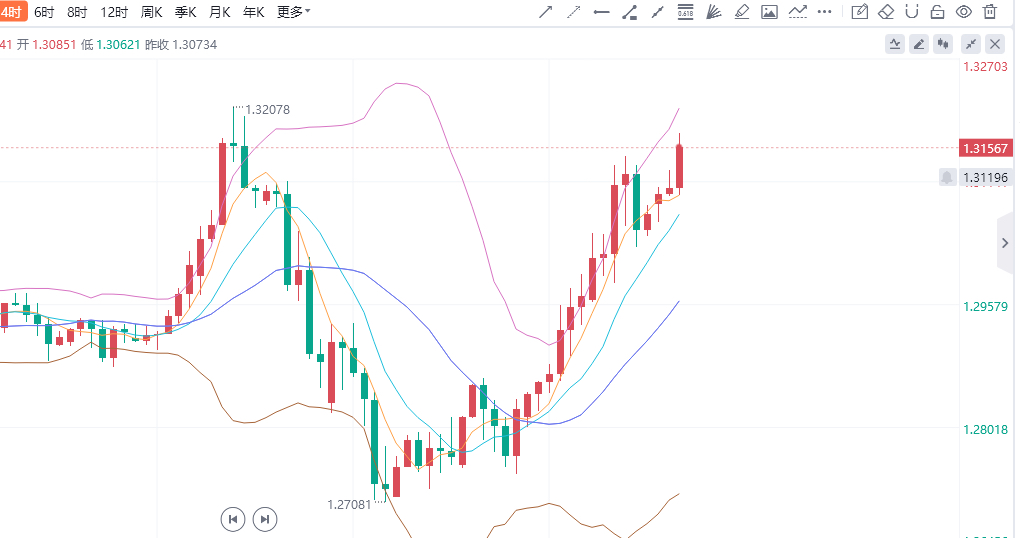Select the 12时 timeframe tab
The height and width of the screenshot is (538, 1020).
pos(114,12)
